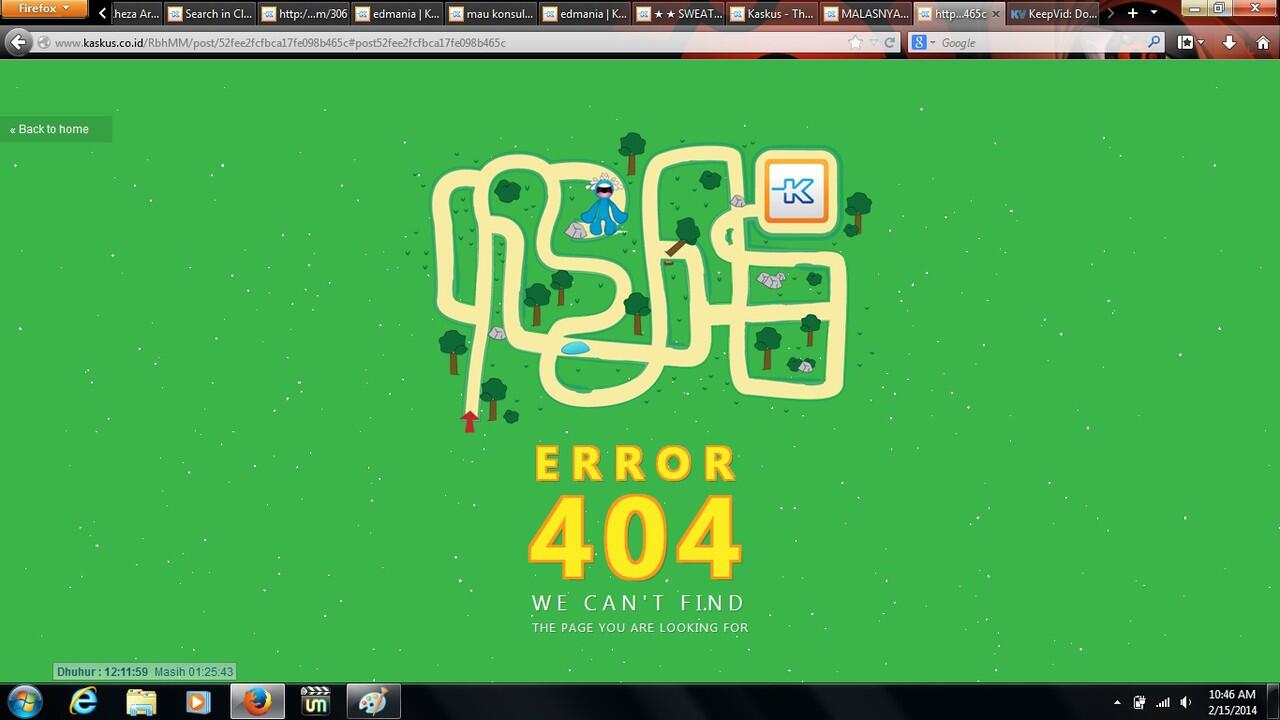The width and height of the screenshot is (1280, 720).
Task: Open the network signal tray icon
Action: click(x=1163, y=702)
